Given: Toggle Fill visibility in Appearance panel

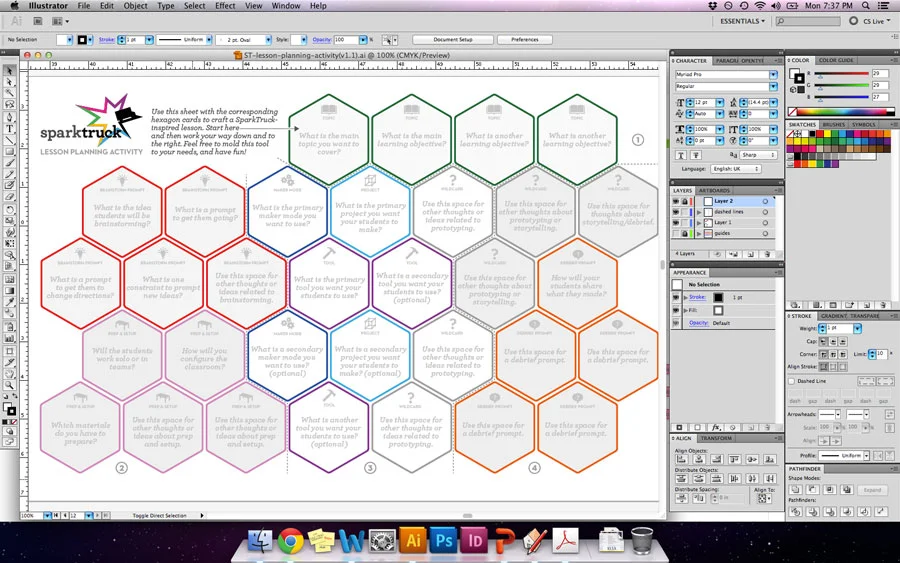Looking at the screenshot, I should [x=676, y=310].
